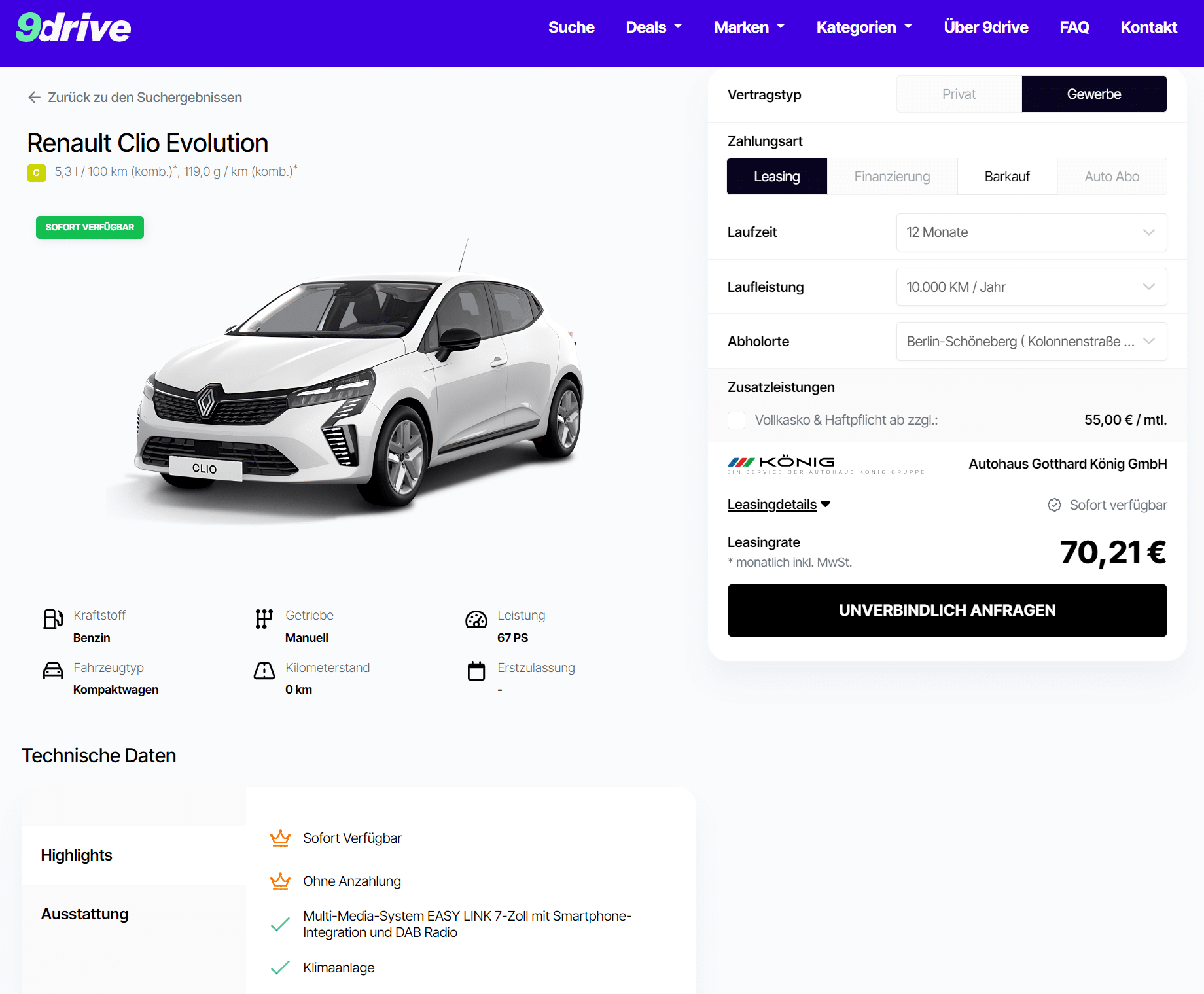Go to Suche in the navigation
Image resolution: width=1204 pixels, height=994 pixels.
[x=571, y=27]
